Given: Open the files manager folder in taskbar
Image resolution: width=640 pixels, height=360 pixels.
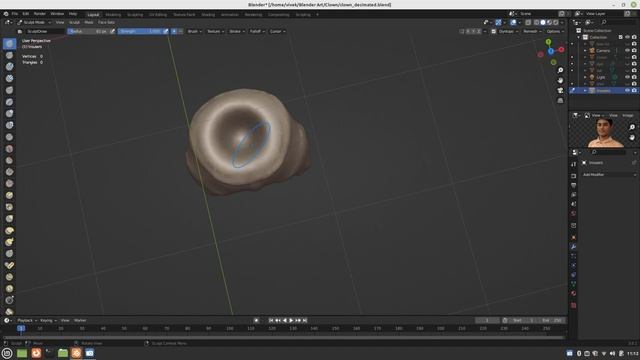Looking at the screenshot, I should 63,353.
